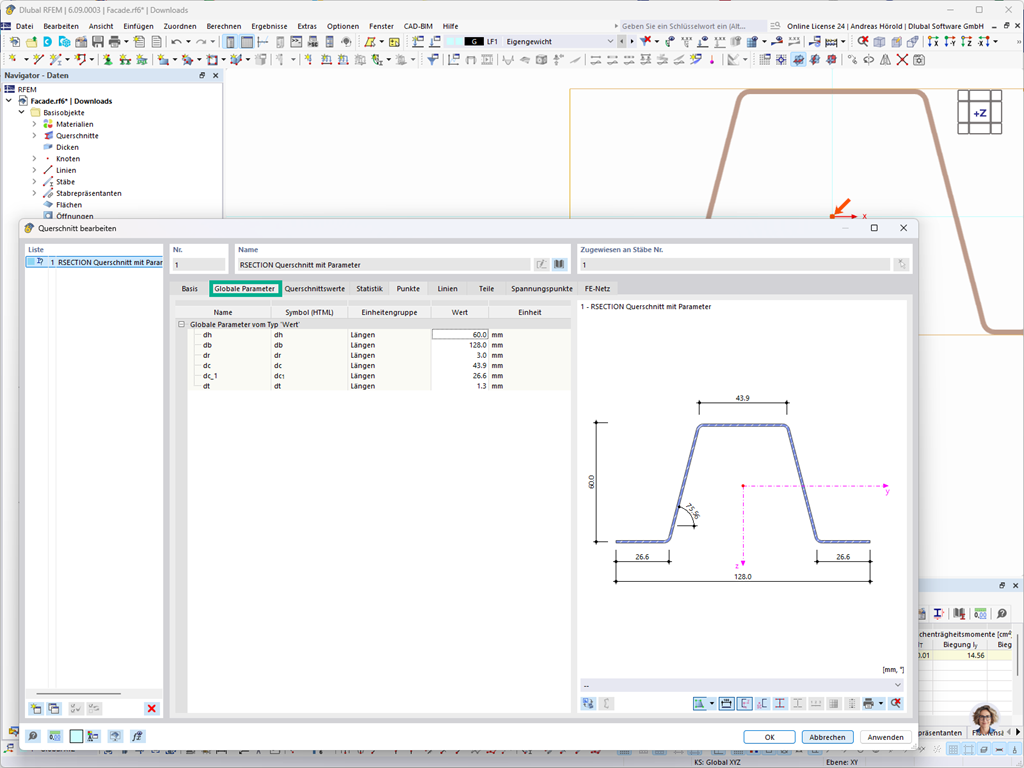Pin the Navigator - Daten panel open
Viewport: 1024px width, 768px height.
[204, 75]
